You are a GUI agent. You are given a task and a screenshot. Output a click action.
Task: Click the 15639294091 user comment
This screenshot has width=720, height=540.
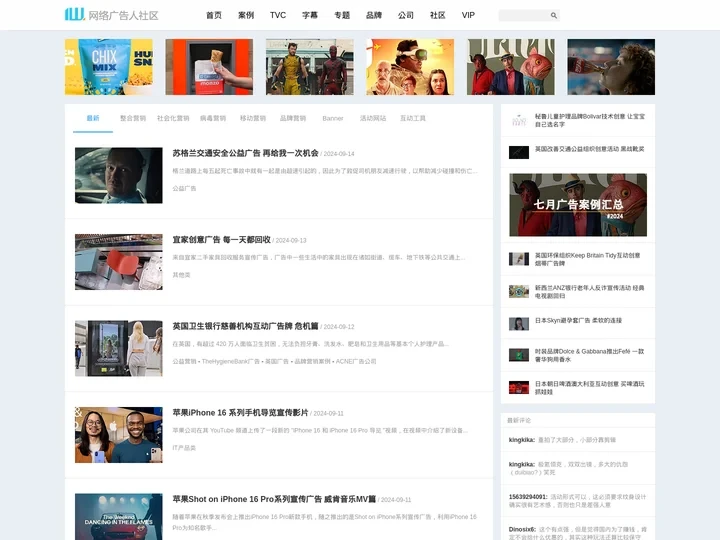[x=578, y=501]
